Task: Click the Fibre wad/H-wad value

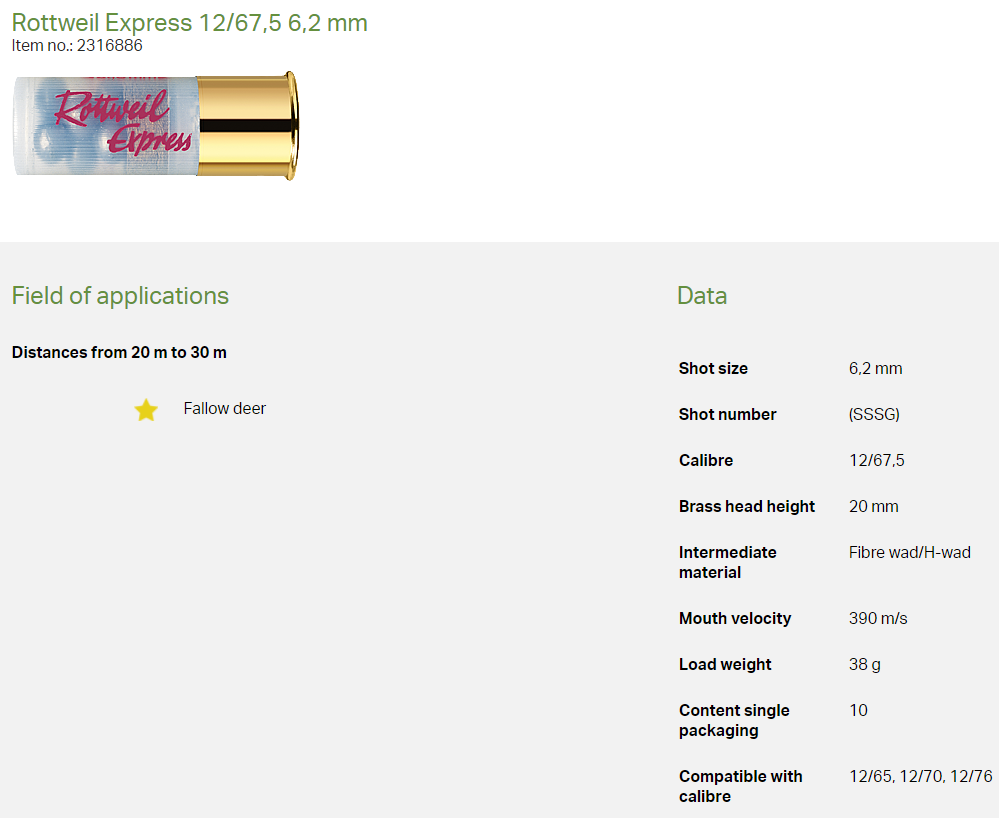Action: tap(909, 552)
